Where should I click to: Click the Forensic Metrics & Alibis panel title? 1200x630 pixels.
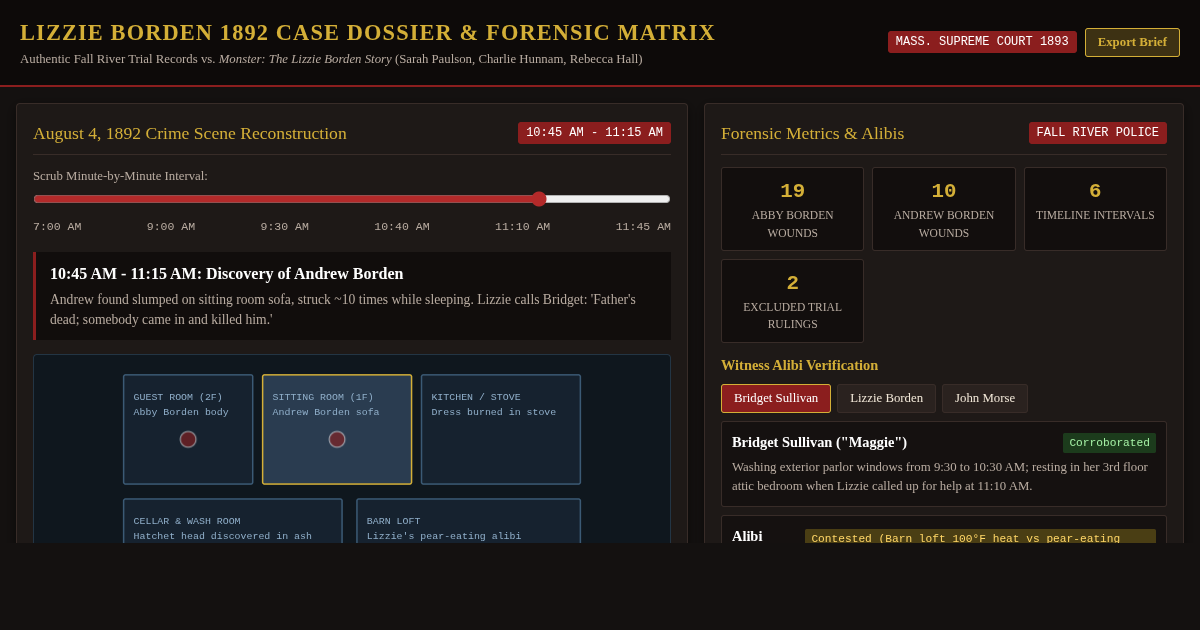813,133
